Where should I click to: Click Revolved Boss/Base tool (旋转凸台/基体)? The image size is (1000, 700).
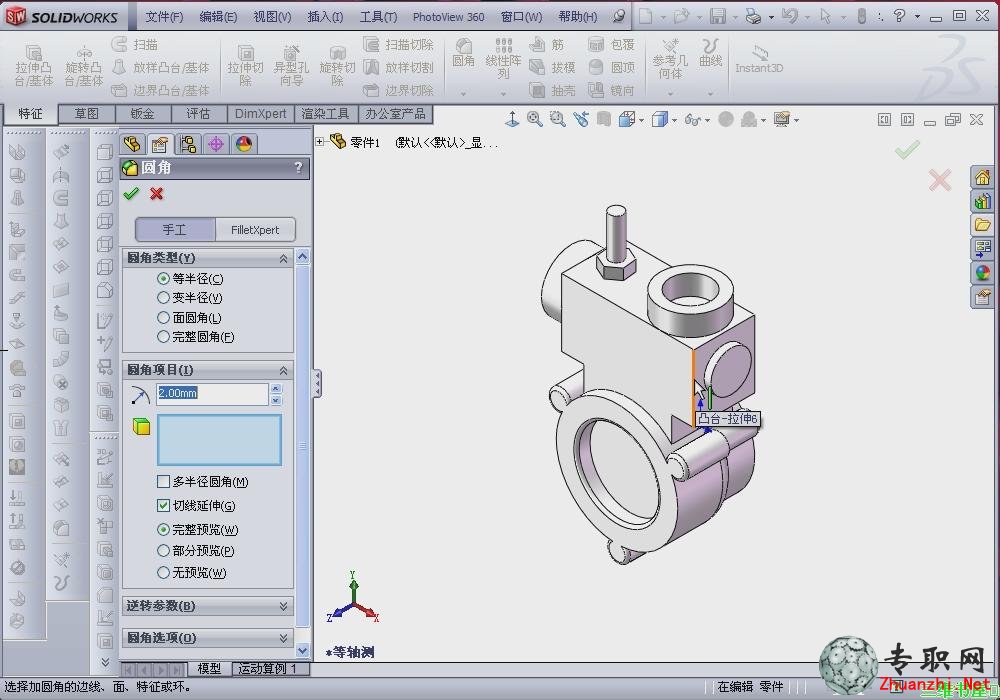tap(84, 66)
